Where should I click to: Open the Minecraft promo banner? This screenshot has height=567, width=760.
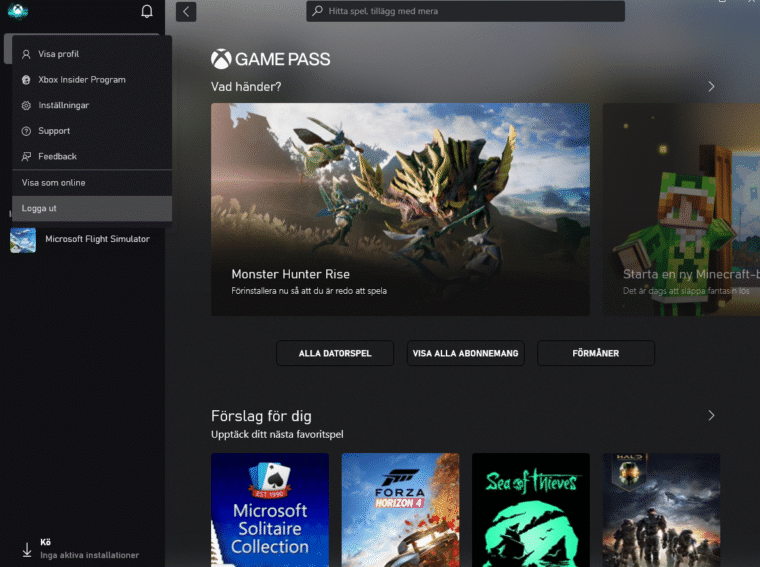(681, 209)
